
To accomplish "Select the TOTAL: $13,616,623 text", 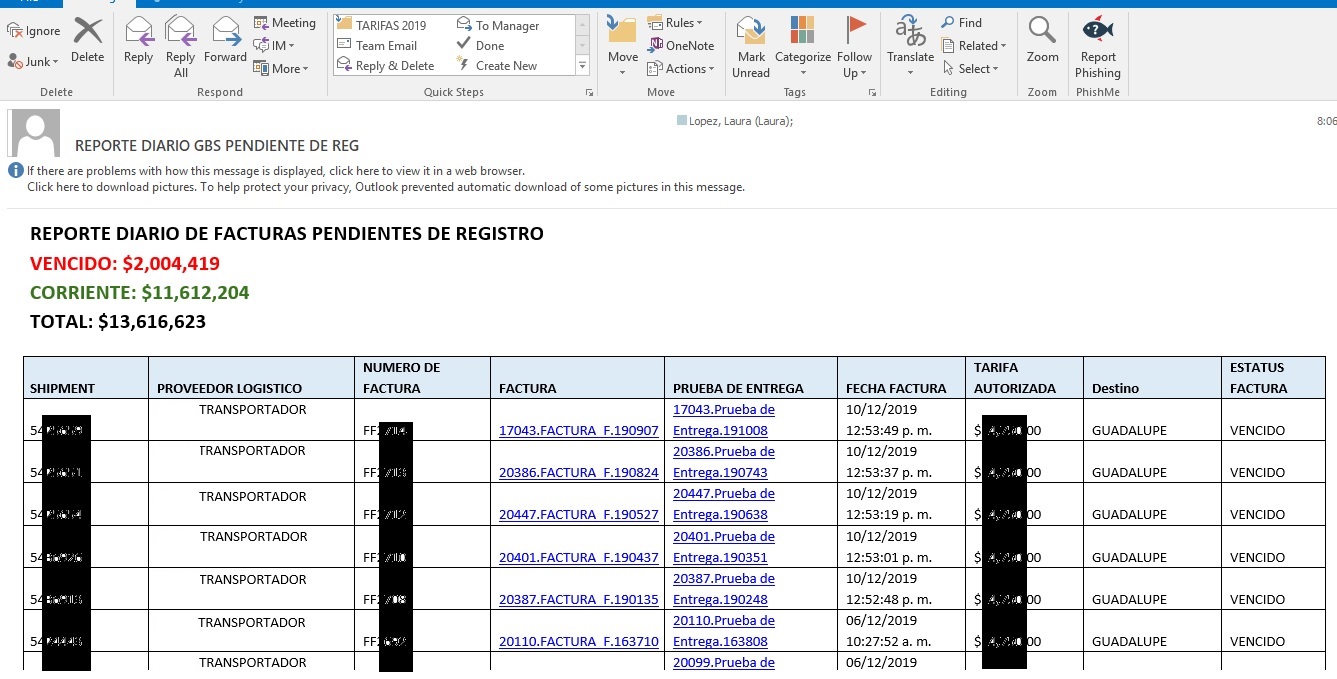I will [118, 322].
